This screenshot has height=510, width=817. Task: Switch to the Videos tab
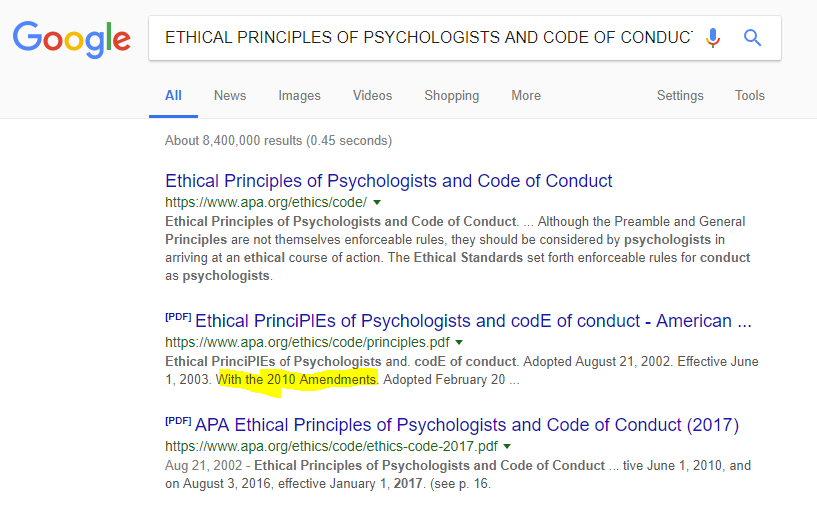click(372, 95)
